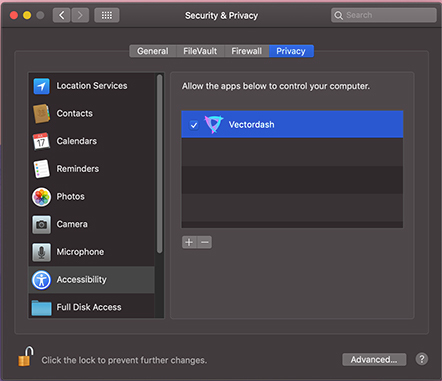Click the Contacts address book icon
This screenshot has height=381, width=442.
(41, 114)
